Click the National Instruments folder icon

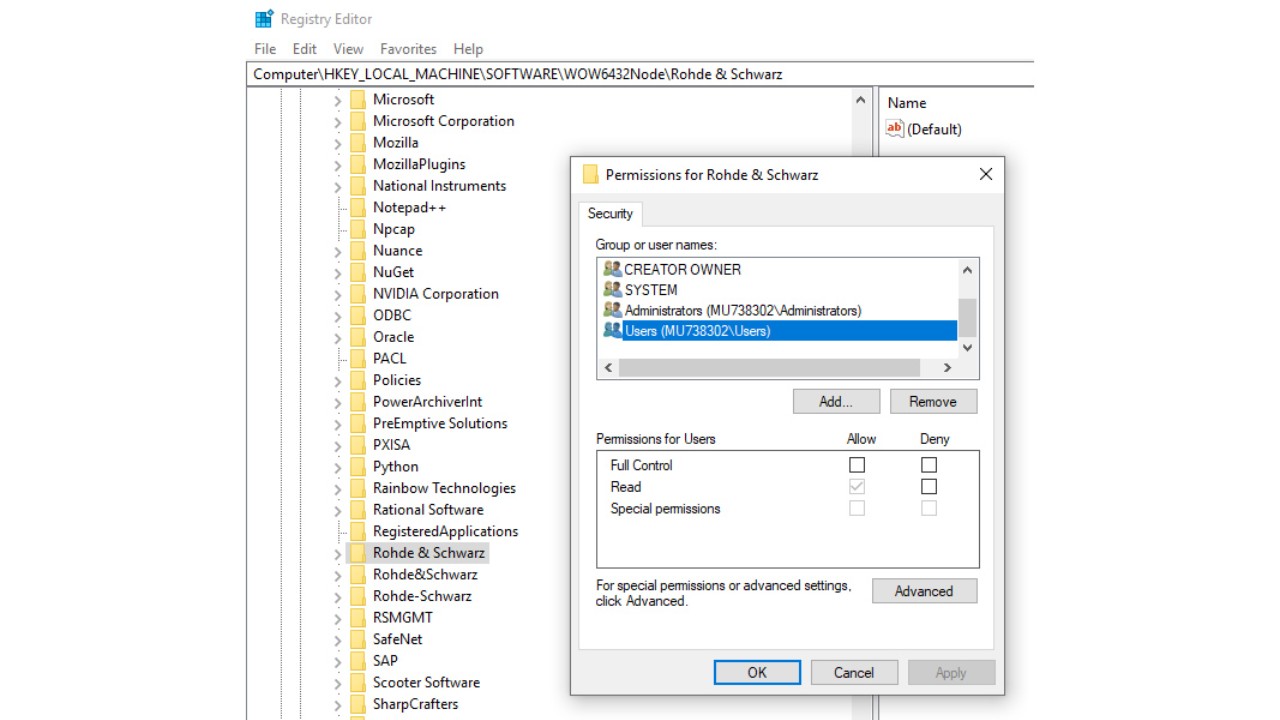coord(358,186)
